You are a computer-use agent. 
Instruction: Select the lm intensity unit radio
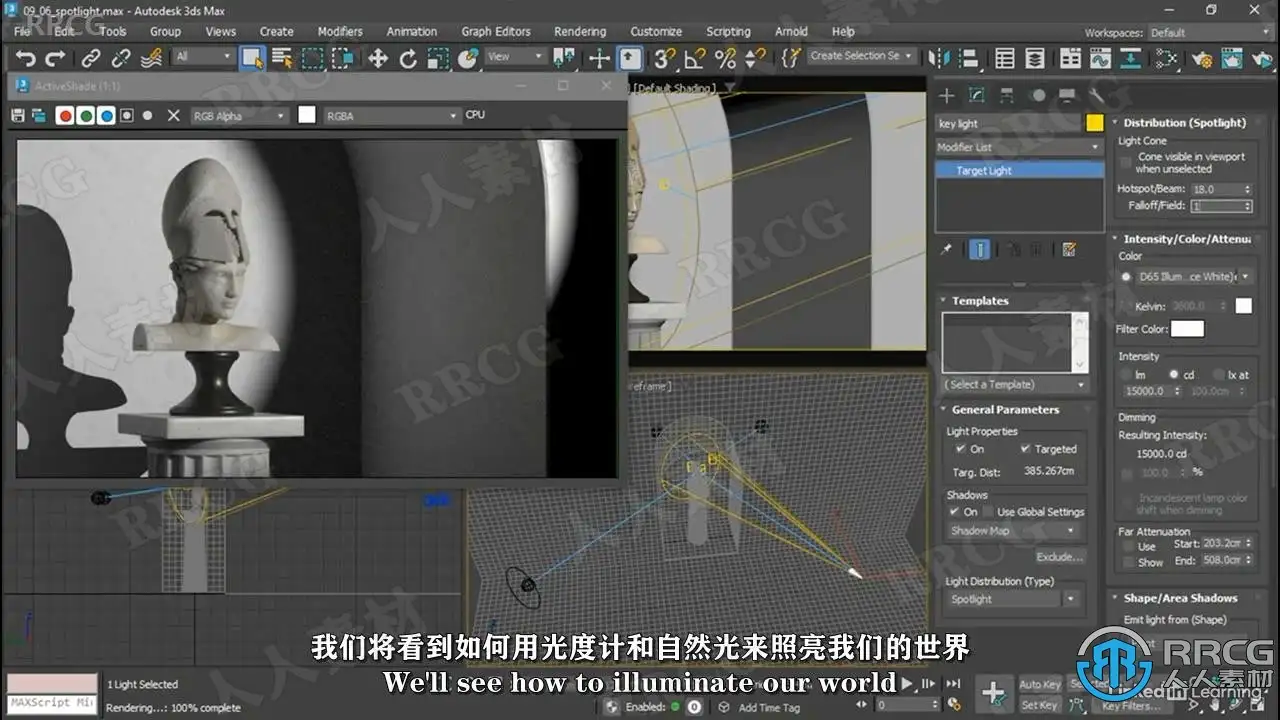click(x=1129, y=375)
